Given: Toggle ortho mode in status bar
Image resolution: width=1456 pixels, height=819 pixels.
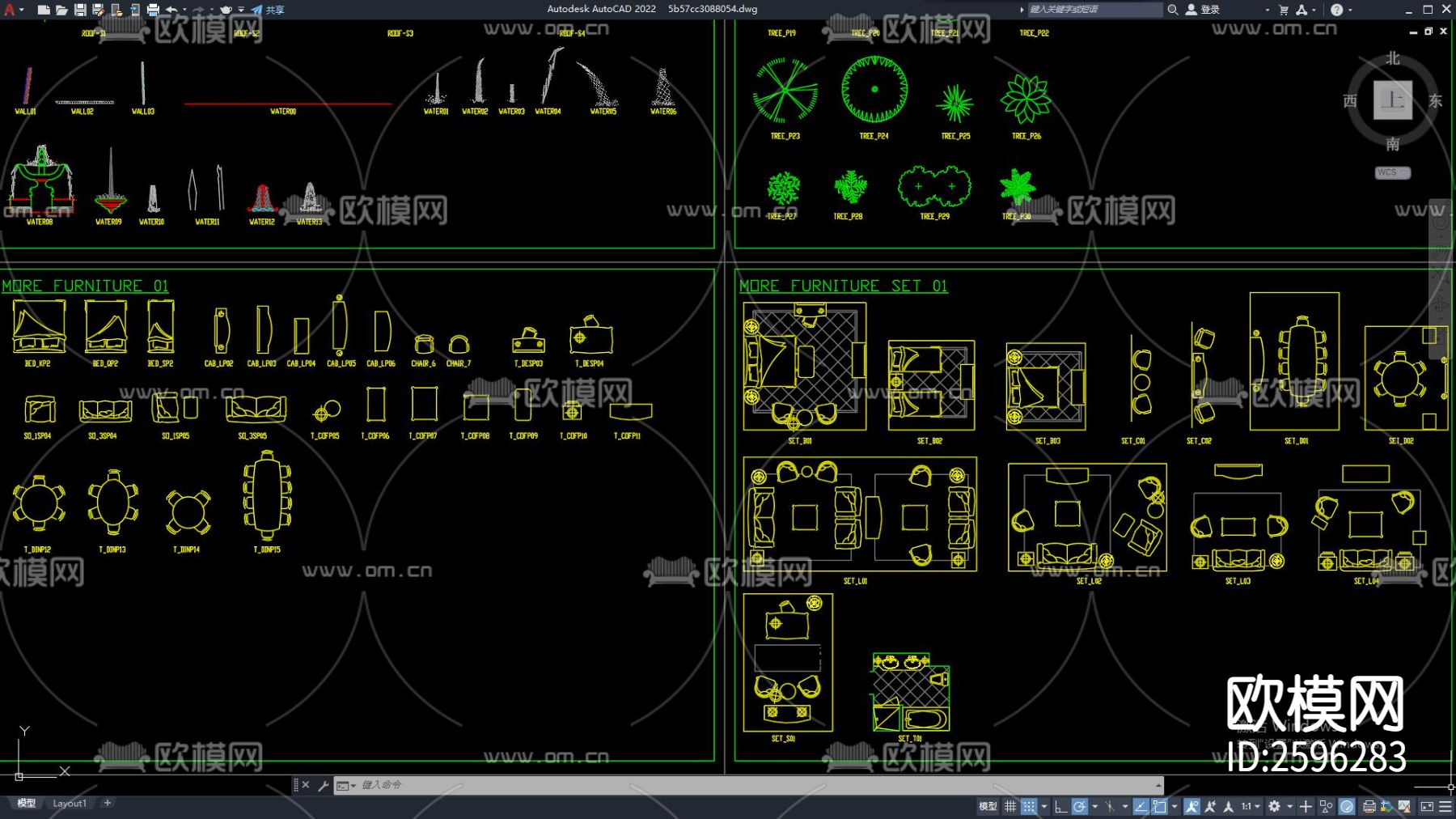Looking at the screenshot, I should [x=1060, y=806].
